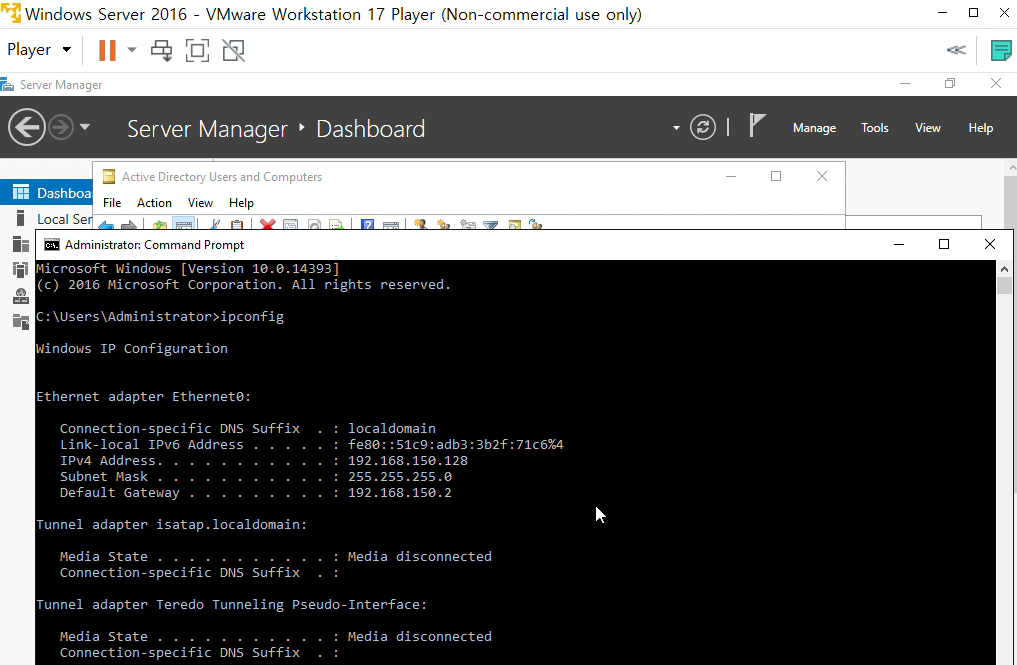The width and height of the screenshot is (1017, 665).
Task: Click the VMware Unity mode icon
Action: [233, 50]
